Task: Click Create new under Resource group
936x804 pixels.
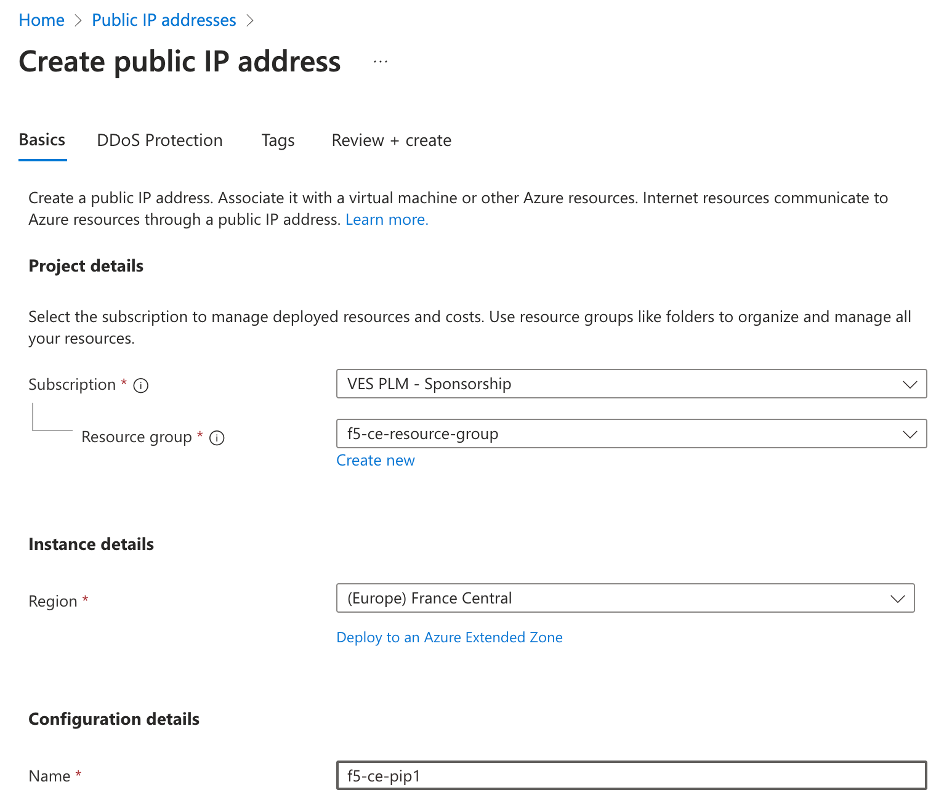Action: [375, 460]
